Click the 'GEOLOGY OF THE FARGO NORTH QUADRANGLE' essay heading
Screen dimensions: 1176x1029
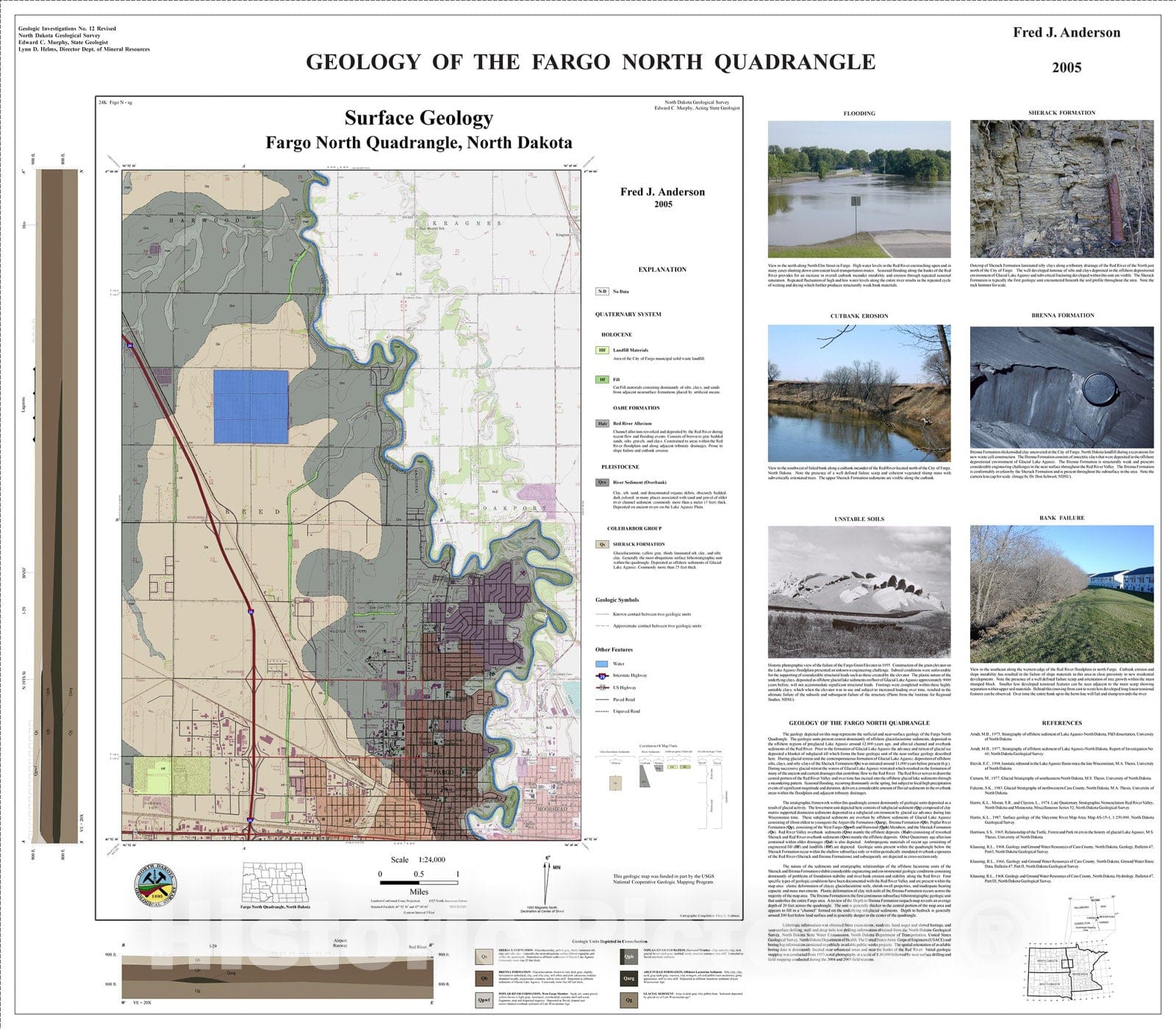click(859, 723)
